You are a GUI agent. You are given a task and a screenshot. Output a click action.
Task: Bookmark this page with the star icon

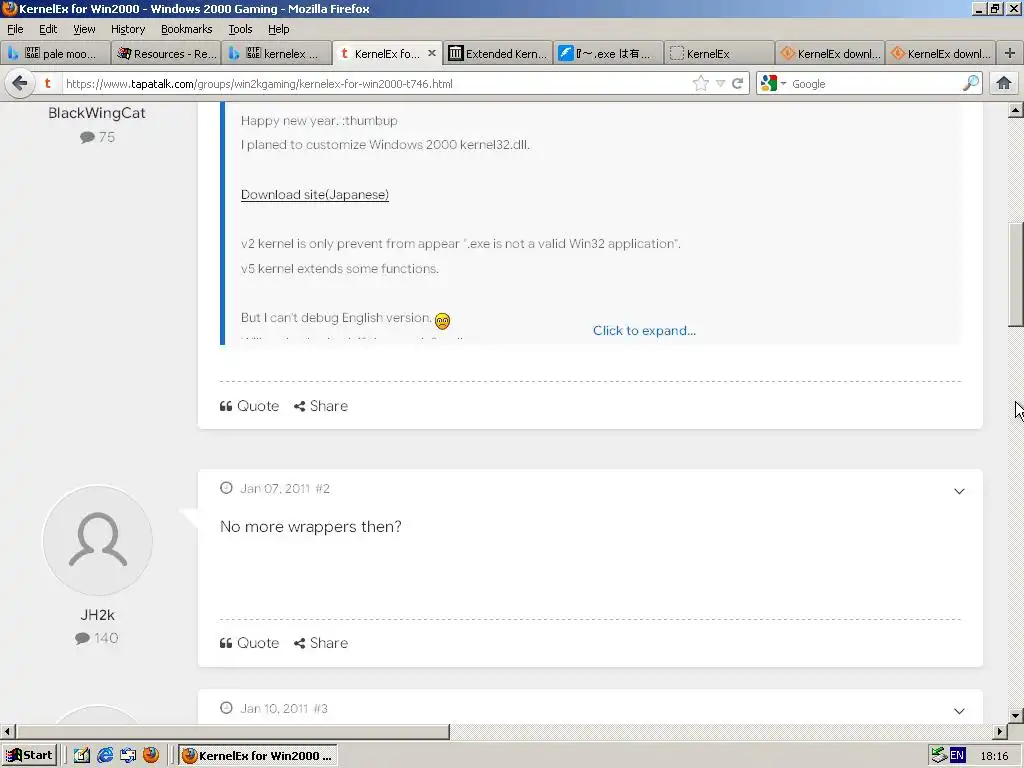click(700, 84)
